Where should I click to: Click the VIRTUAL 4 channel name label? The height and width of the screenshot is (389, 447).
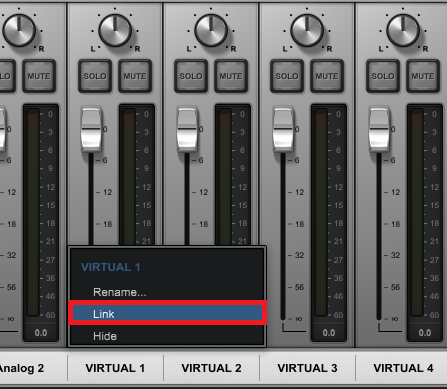click(403, 368)
